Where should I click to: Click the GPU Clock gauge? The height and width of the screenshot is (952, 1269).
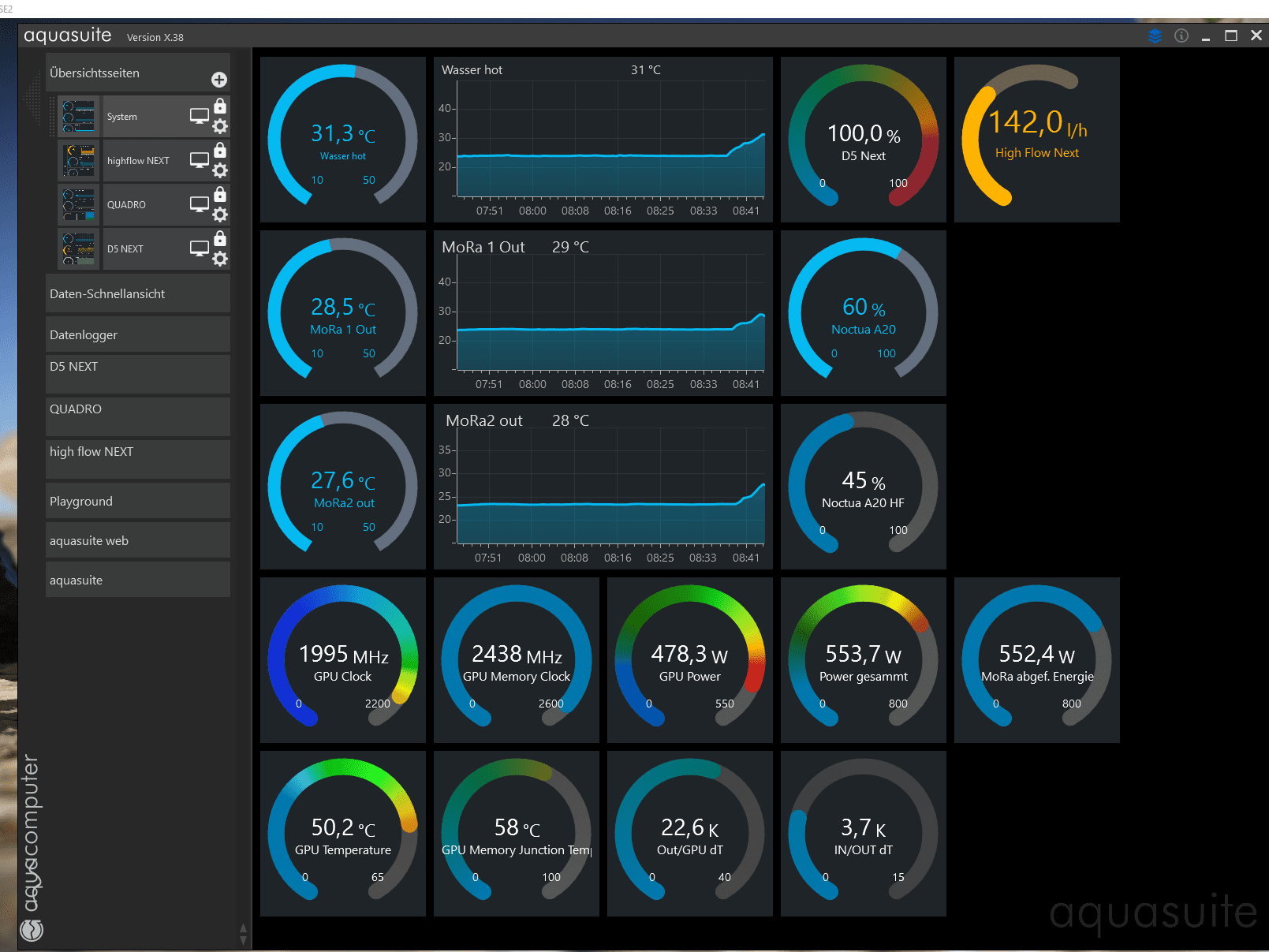[343, 660]
